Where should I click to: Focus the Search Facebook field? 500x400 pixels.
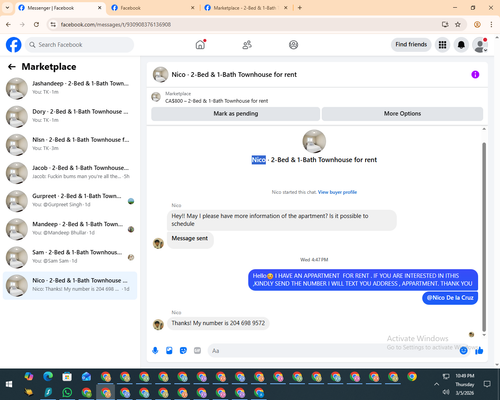(79, 45)
